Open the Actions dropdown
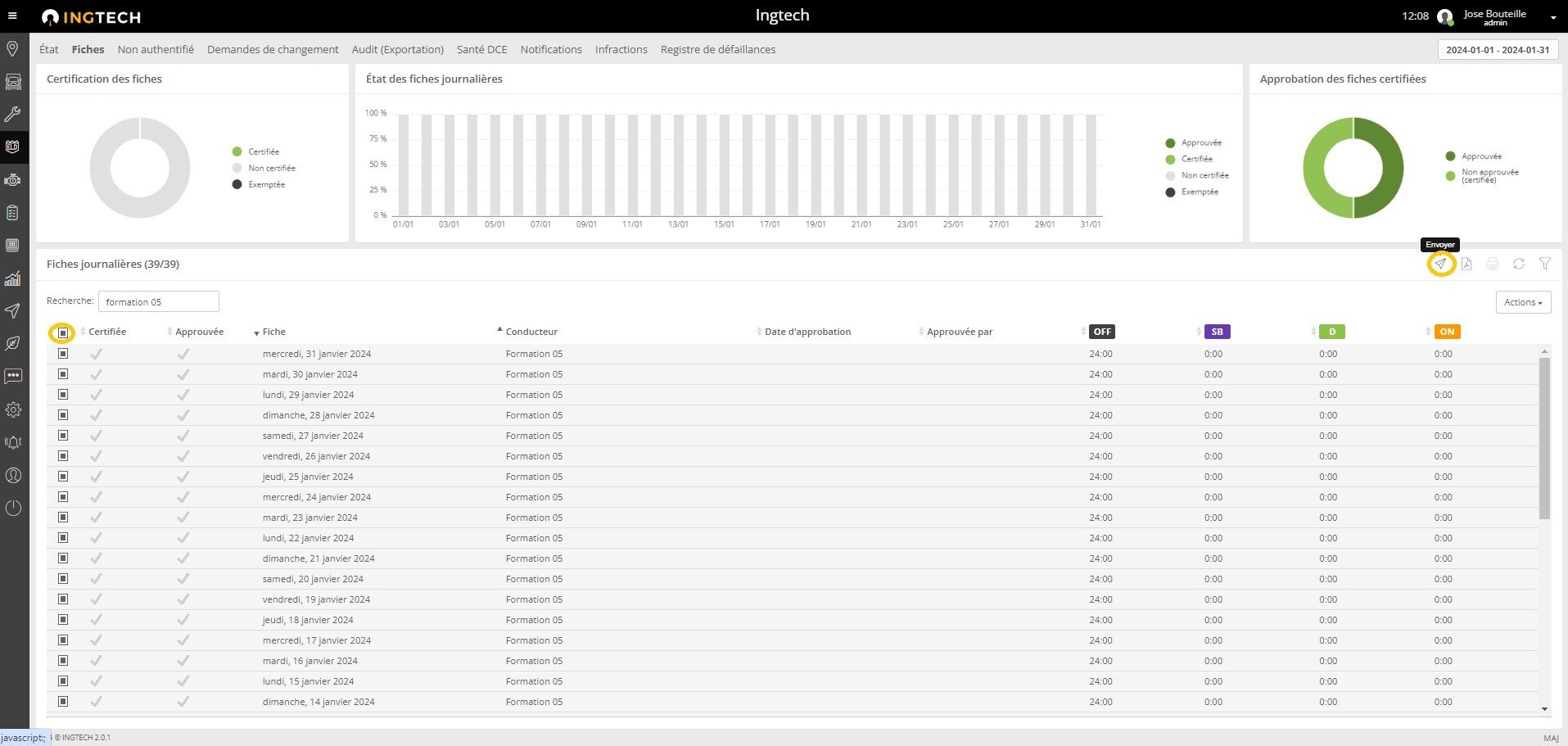 click(x=1522, y=301)
